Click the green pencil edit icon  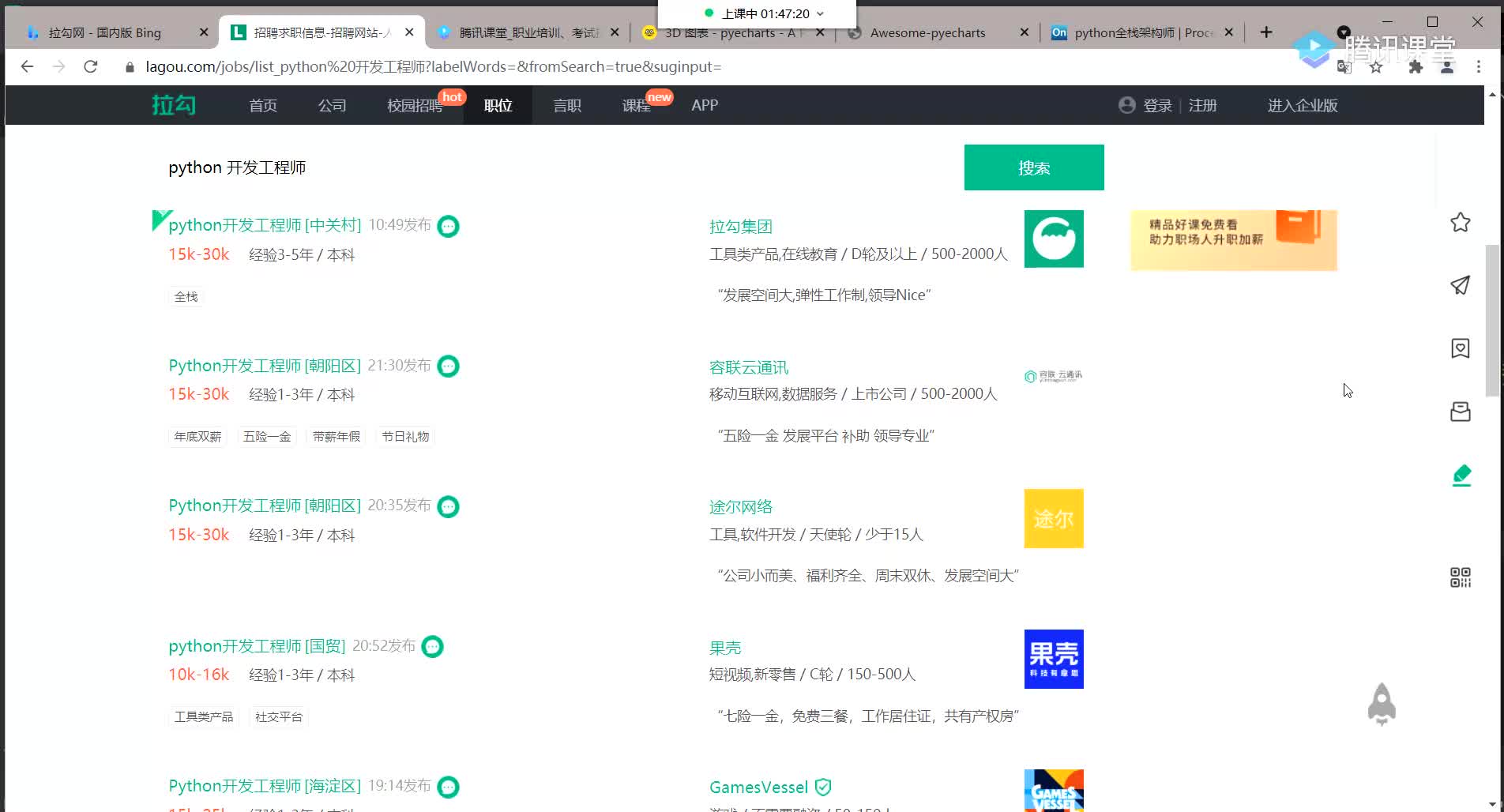[x=1461, y=476]
